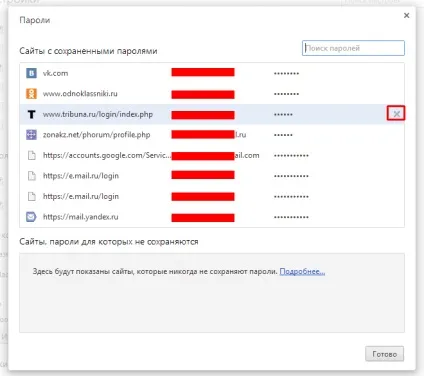Click the Google account username ending ail.com

coord(215,155)
